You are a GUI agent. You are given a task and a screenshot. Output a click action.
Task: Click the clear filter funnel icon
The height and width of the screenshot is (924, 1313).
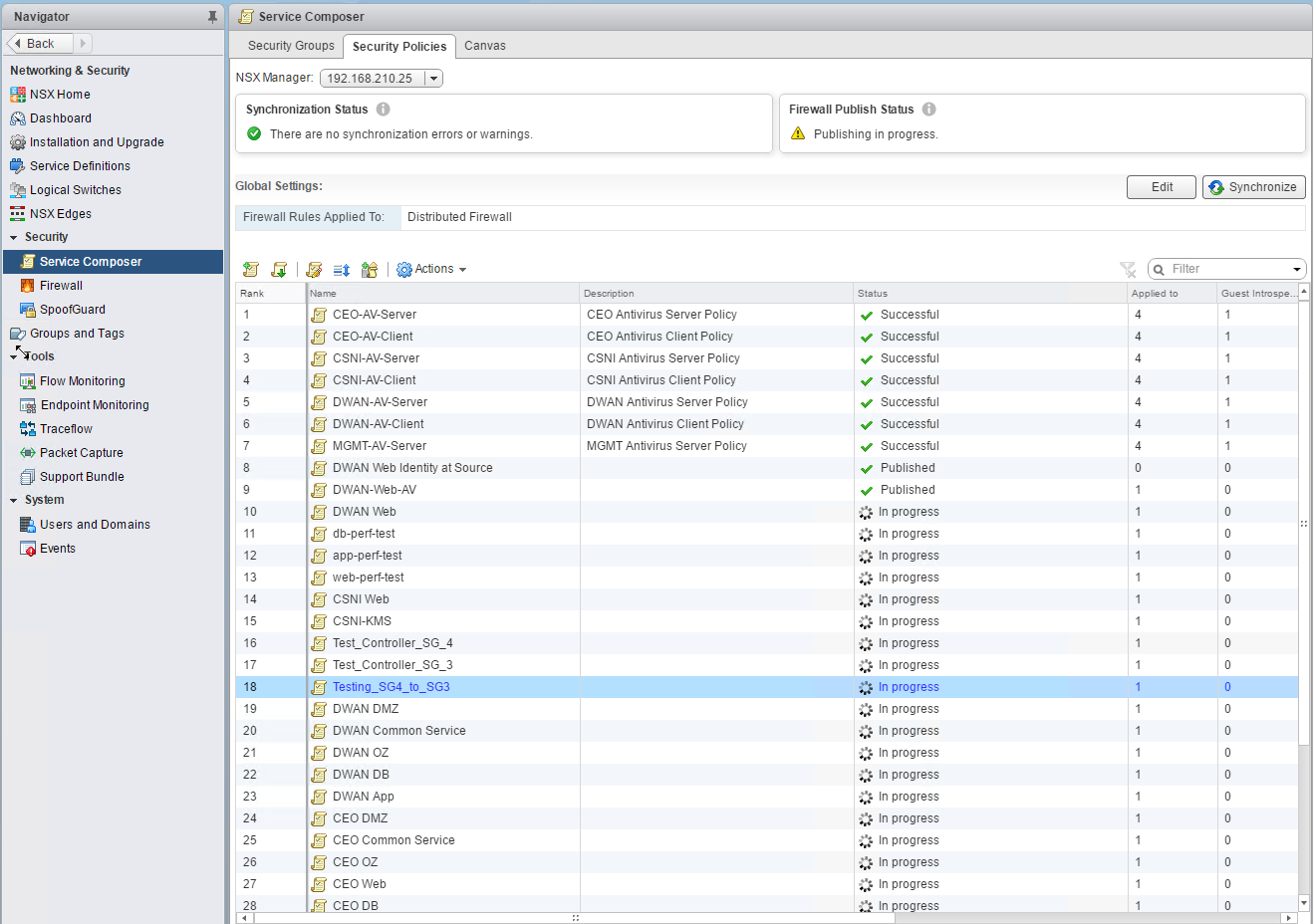coord(1128,269)
